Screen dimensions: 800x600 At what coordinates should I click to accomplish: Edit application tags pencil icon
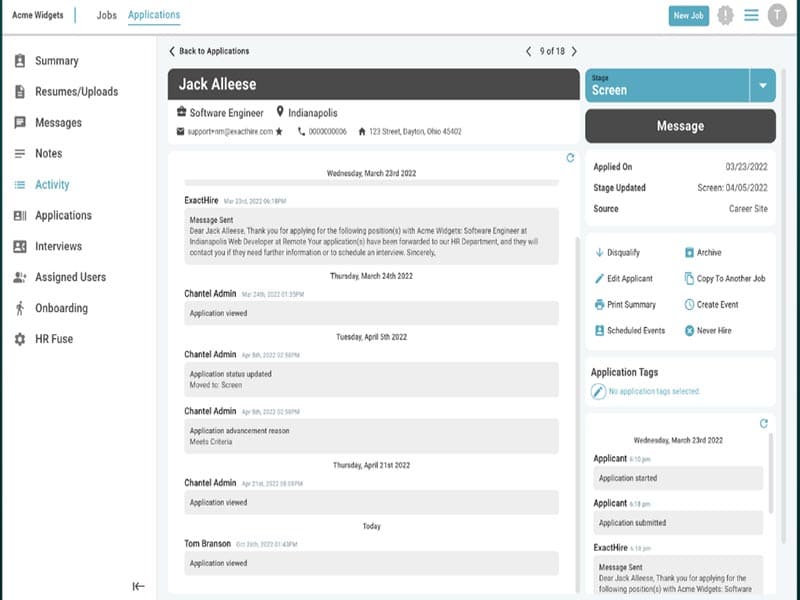[598, 392]
